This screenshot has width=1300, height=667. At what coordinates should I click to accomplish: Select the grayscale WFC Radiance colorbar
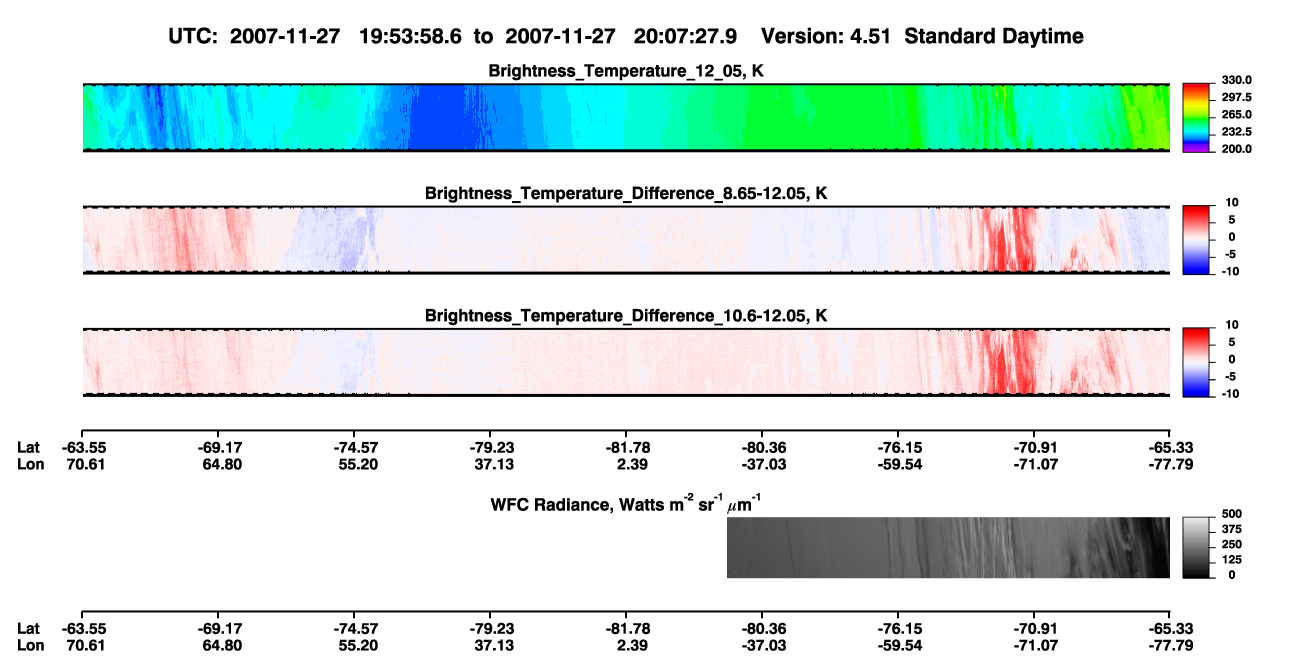[1197, 547]
